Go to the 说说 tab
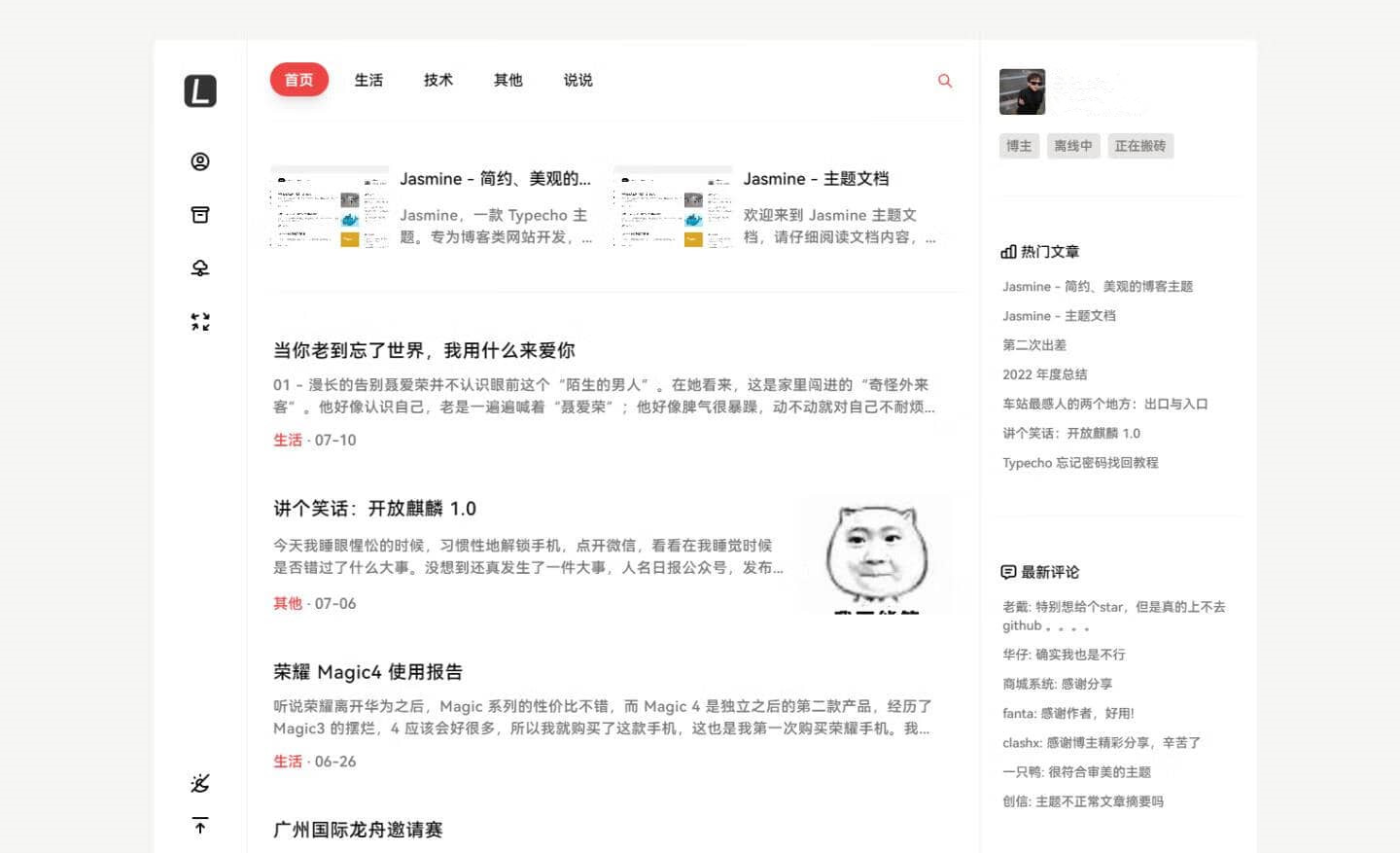This screenshot has width=1400, height=853. 577,80
